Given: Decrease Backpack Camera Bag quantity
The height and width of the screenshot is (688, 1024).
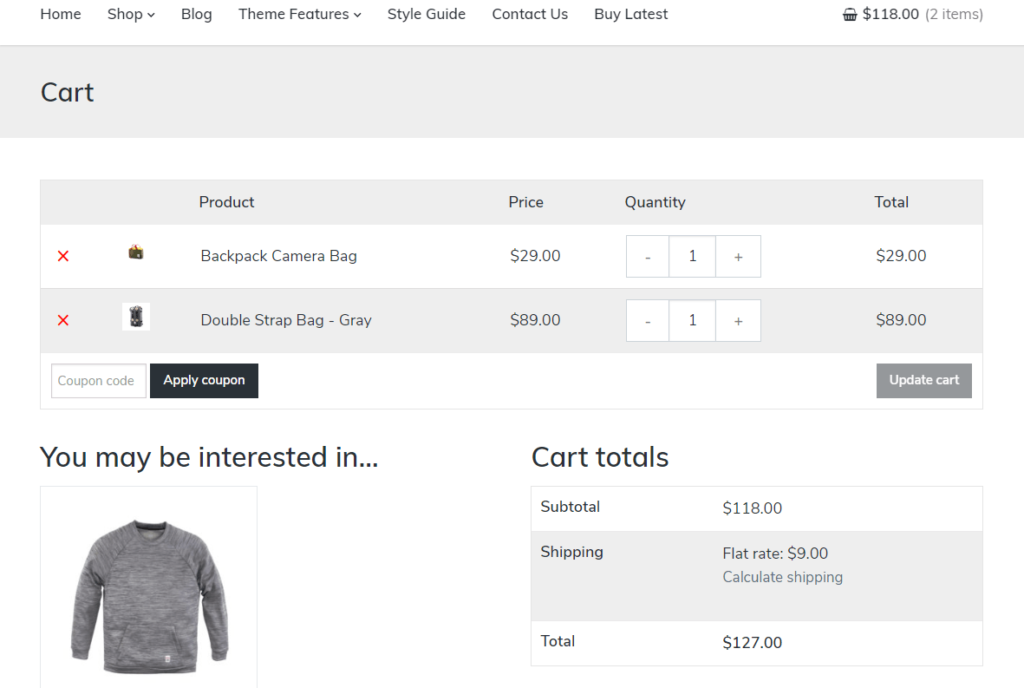Looking at the screenshot, I should (648, 257).
